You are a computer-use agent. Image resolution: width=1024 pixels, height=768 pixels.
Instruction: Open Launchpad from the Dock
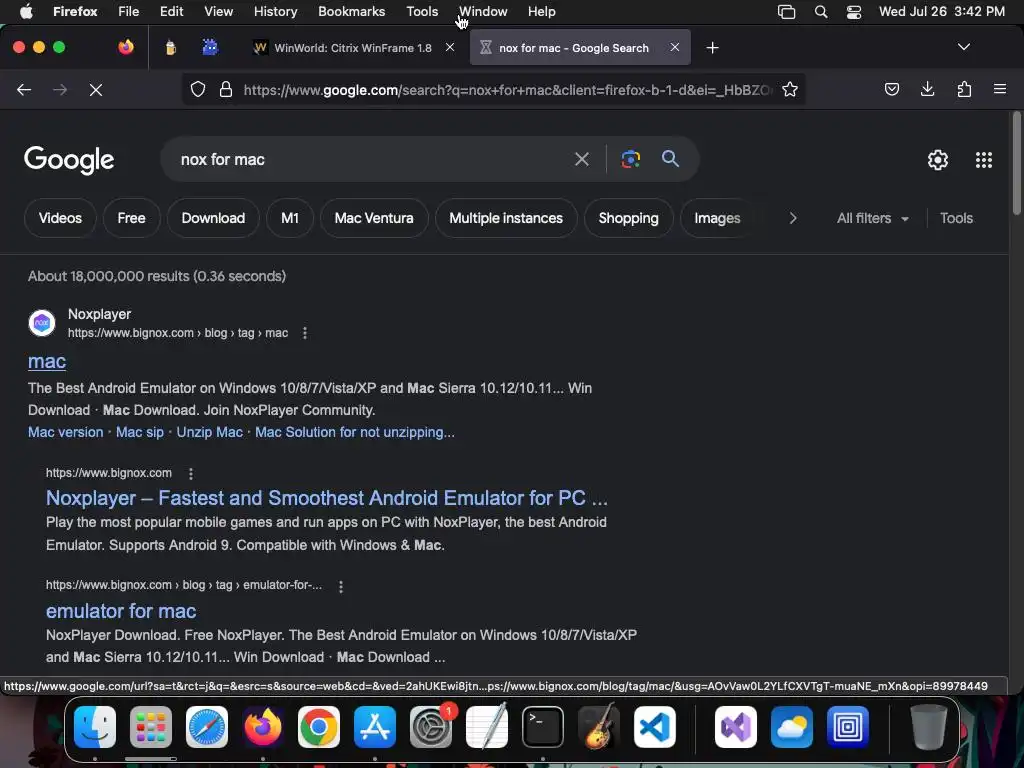[x=151, y=727]
